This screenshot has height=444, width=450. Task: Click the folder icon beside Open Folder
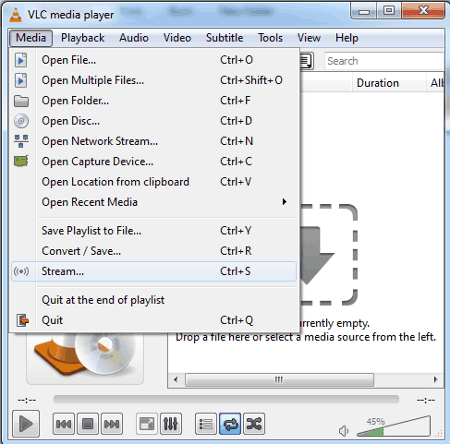[x=21, y=101]
